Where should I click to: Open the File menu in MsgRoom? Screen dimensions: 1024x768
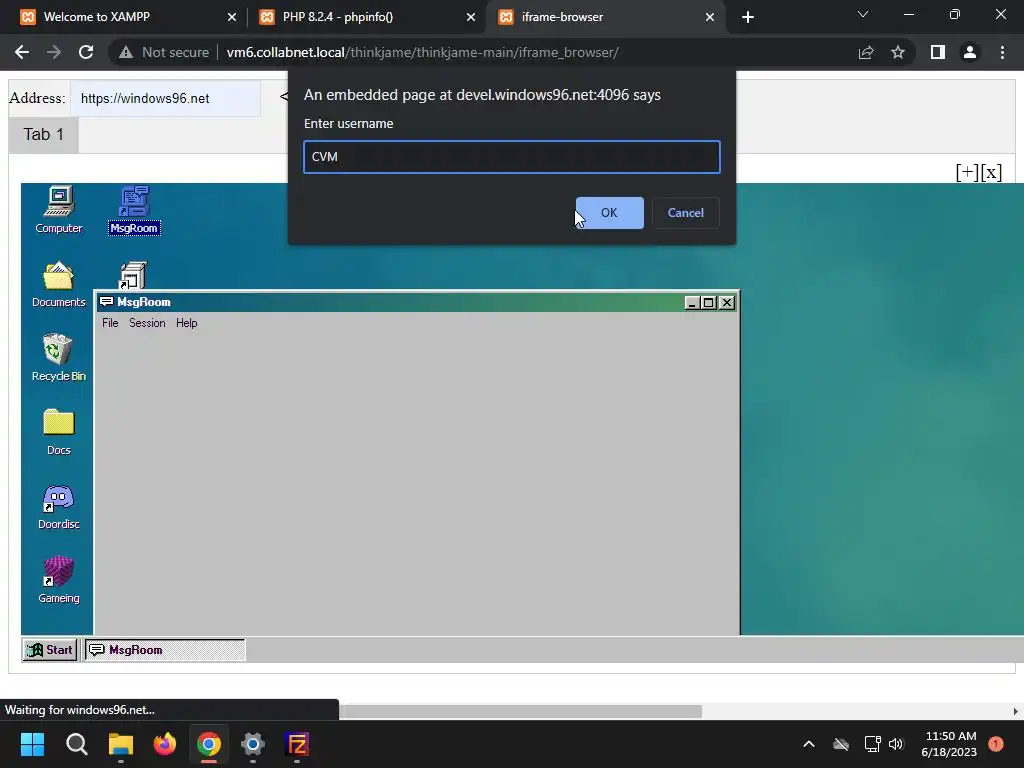tap(110, 323)
